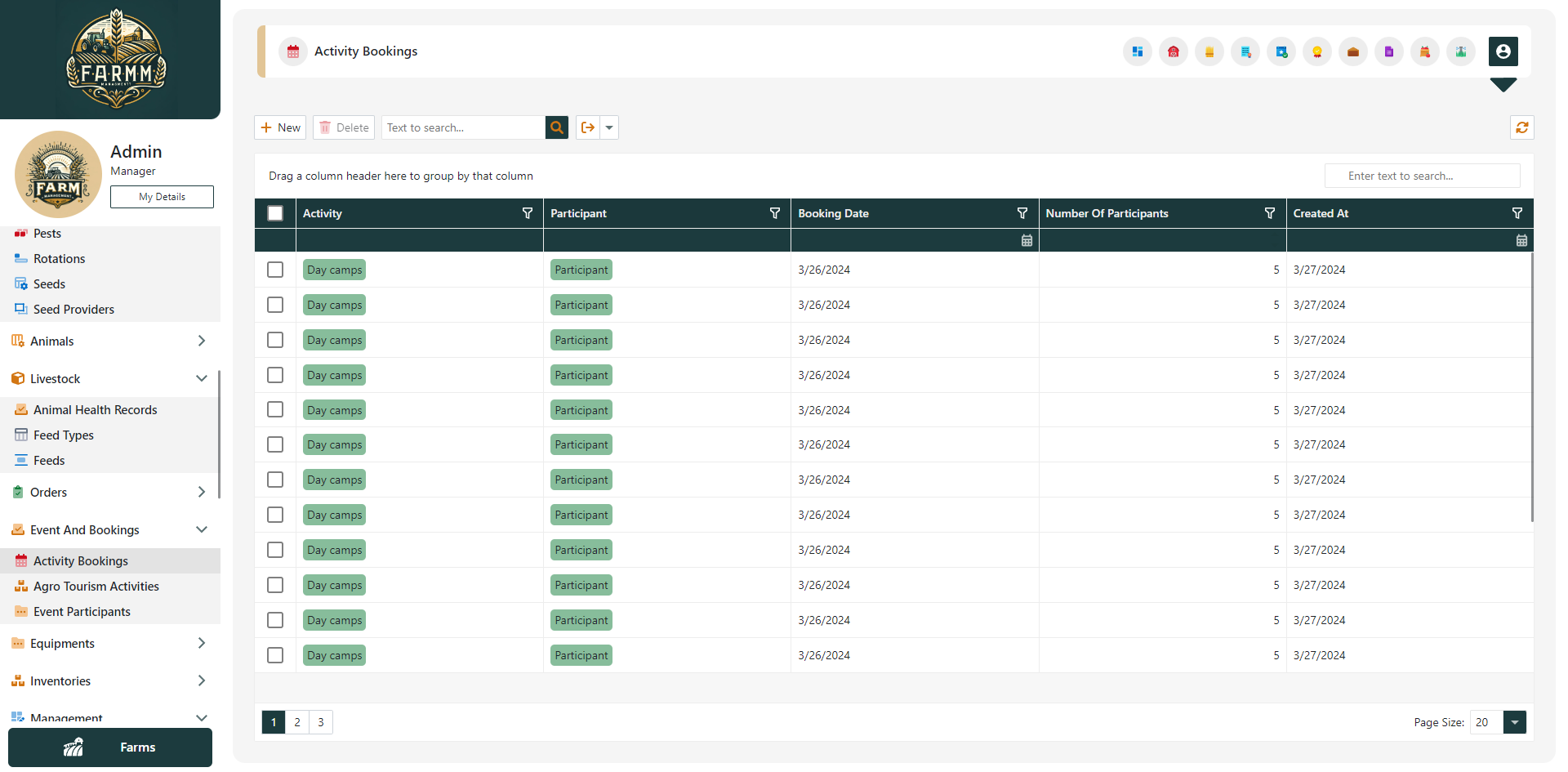The height and width of the screenshot is (772, 1568).
Task: Toggle the select-all checkbox in the header row
Action: pos(275,212)
